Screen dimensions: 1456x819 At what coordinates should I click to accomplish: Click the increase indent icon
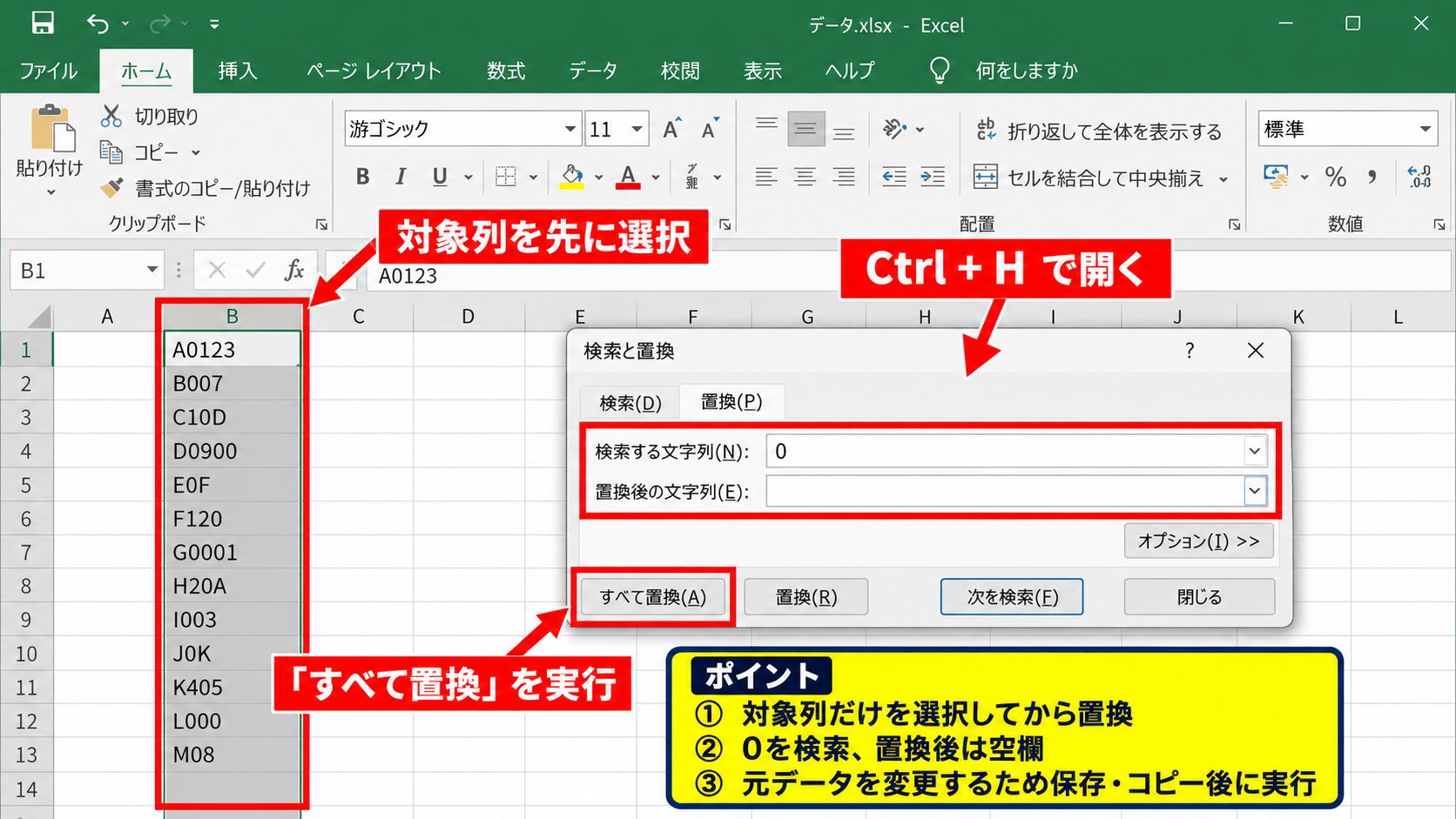point(933,178)
